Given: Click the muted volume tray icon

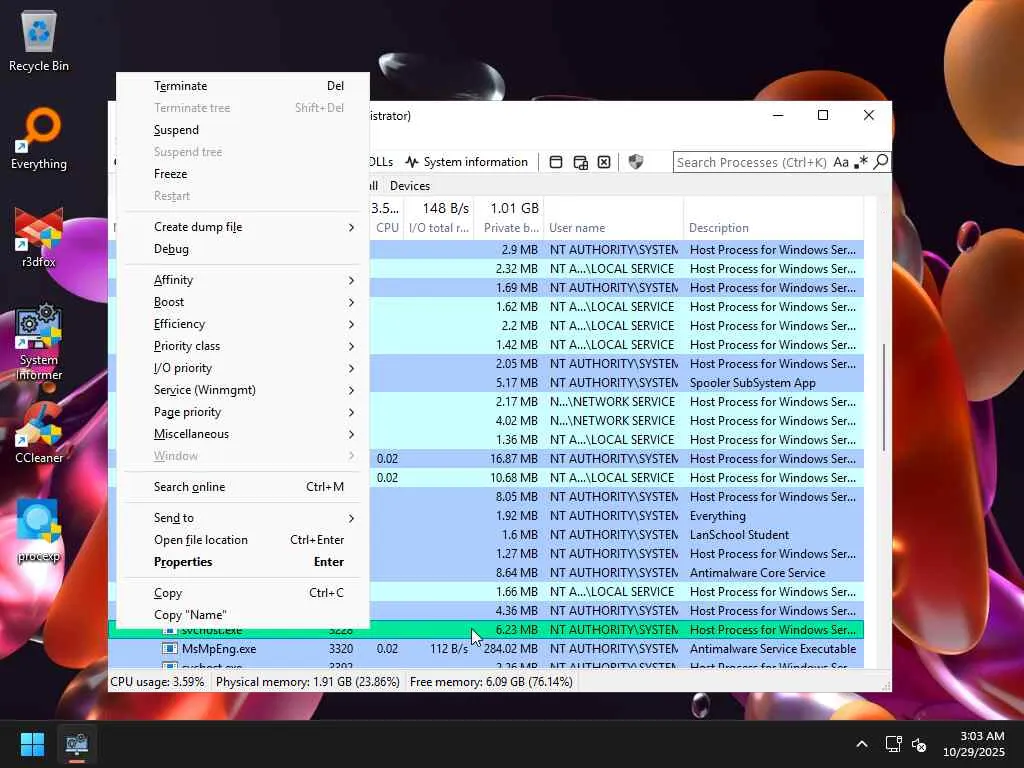Looking at the screenshot, I should pos(919,744).
